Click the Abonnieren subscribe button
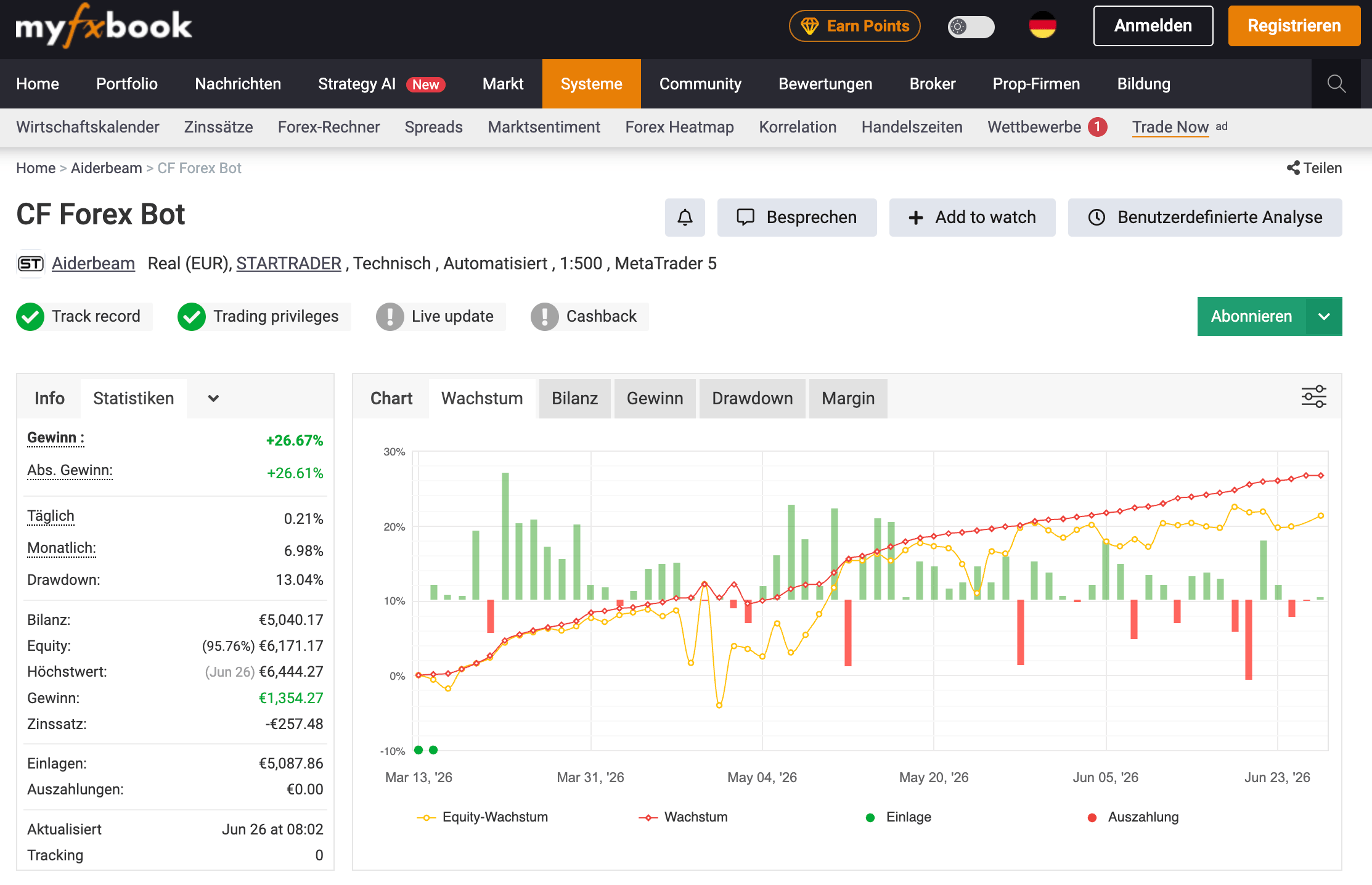Viewport: 1372px width, 885px height. (1251, 316)
